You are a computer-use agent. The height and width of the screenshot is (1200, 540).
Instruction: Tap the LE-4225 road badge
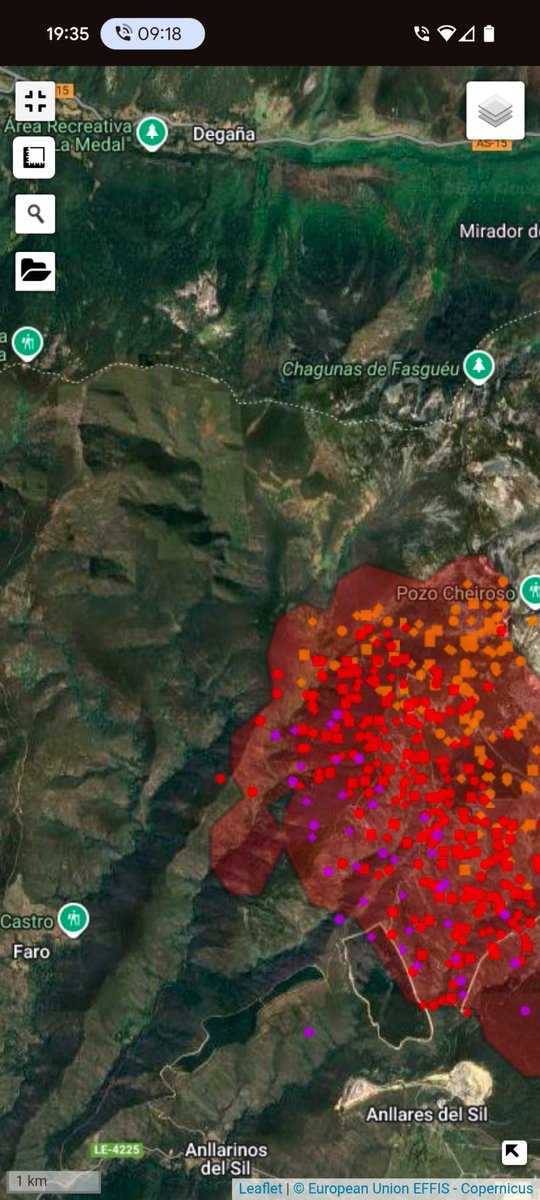point(115,1150)
